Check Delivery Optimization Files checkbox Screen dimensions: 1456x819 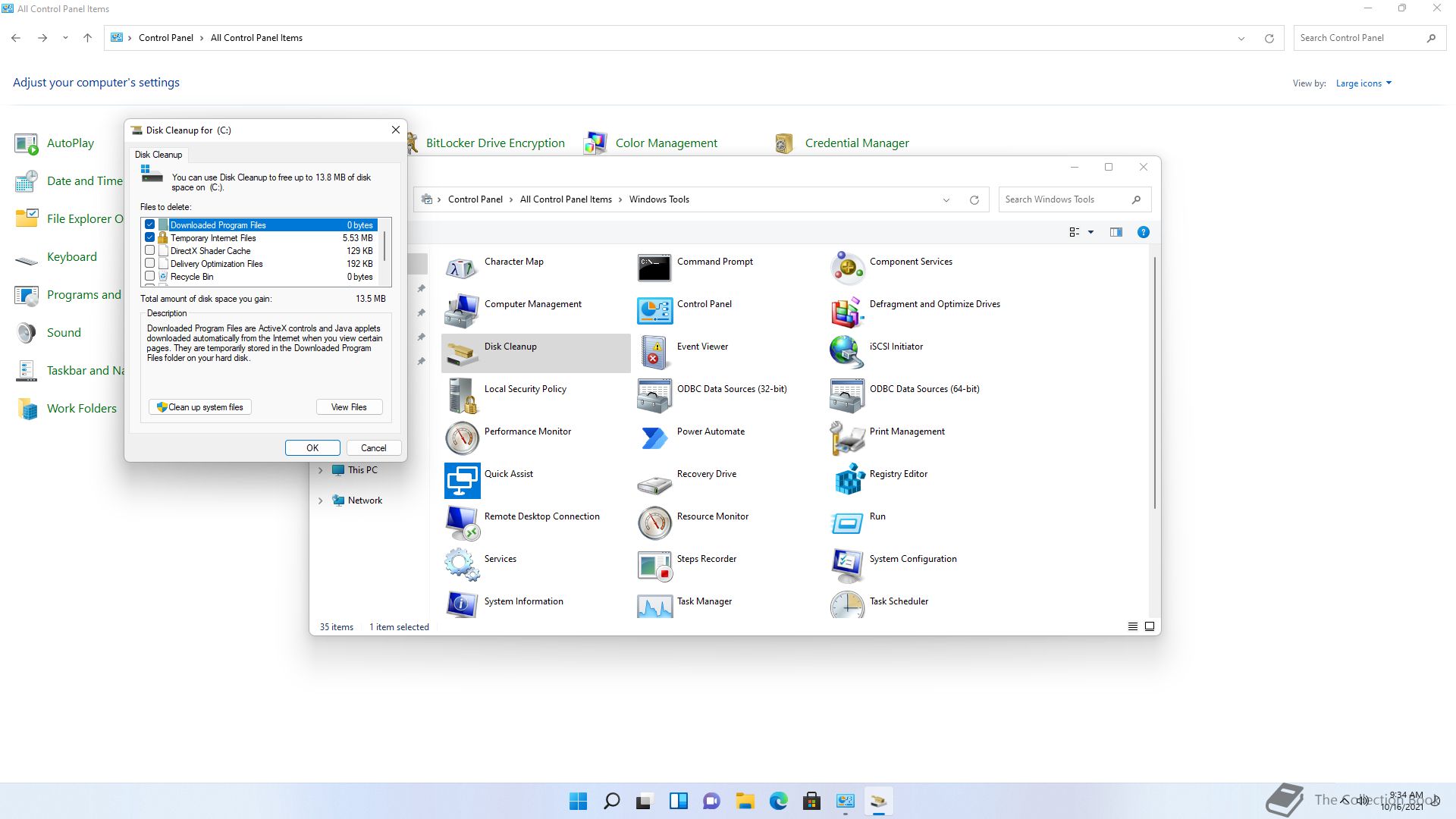click(x=150, y=263)
